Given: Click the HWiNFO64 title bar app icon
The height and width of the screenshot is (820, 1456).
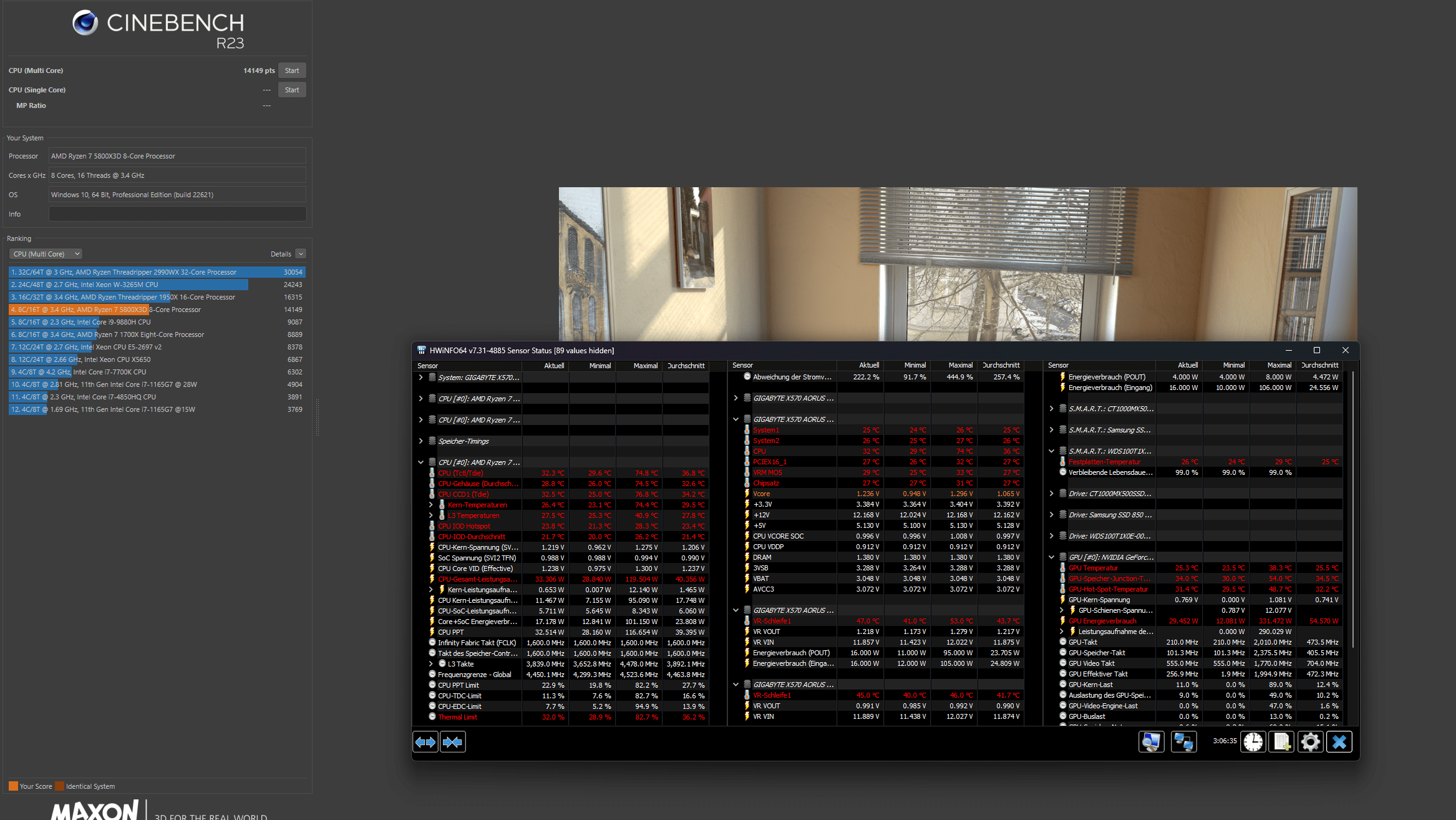Looking at the screenshot, I should (x=422, y=350).
